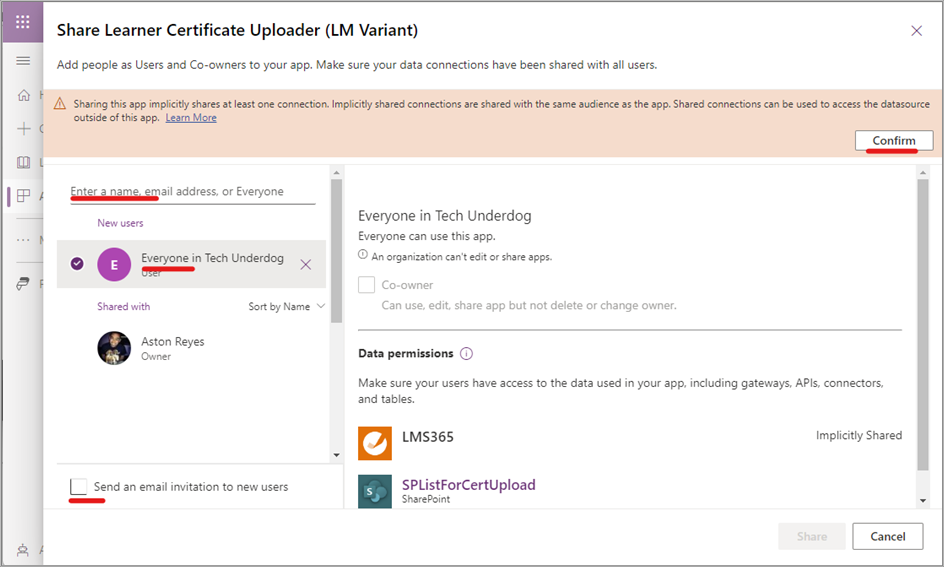Select Aston Reyes in Shared with list
Screen dimensions: 944x567
pos(172,348)
